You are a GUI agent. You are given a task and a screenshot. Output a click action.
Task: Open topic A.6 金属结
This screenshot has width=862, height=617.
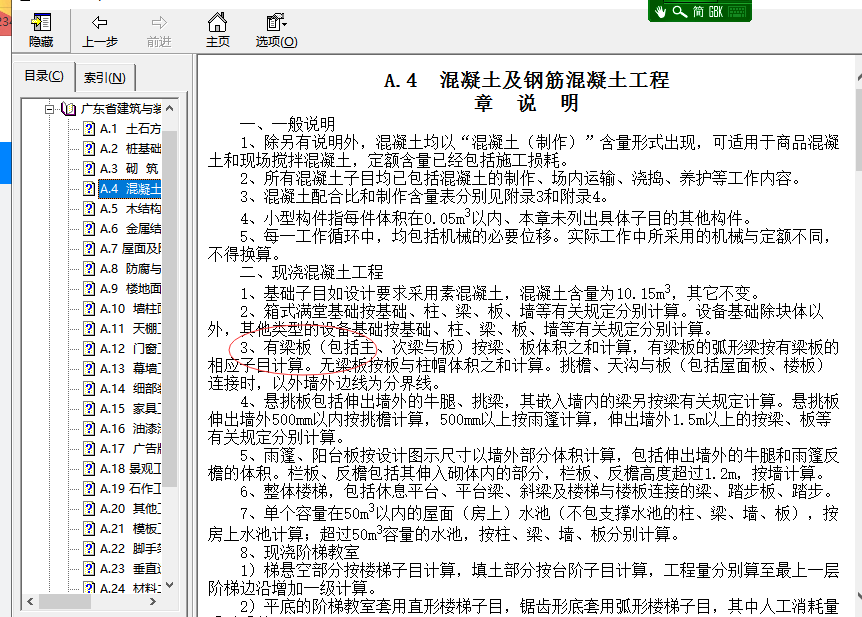click(130, 228)
